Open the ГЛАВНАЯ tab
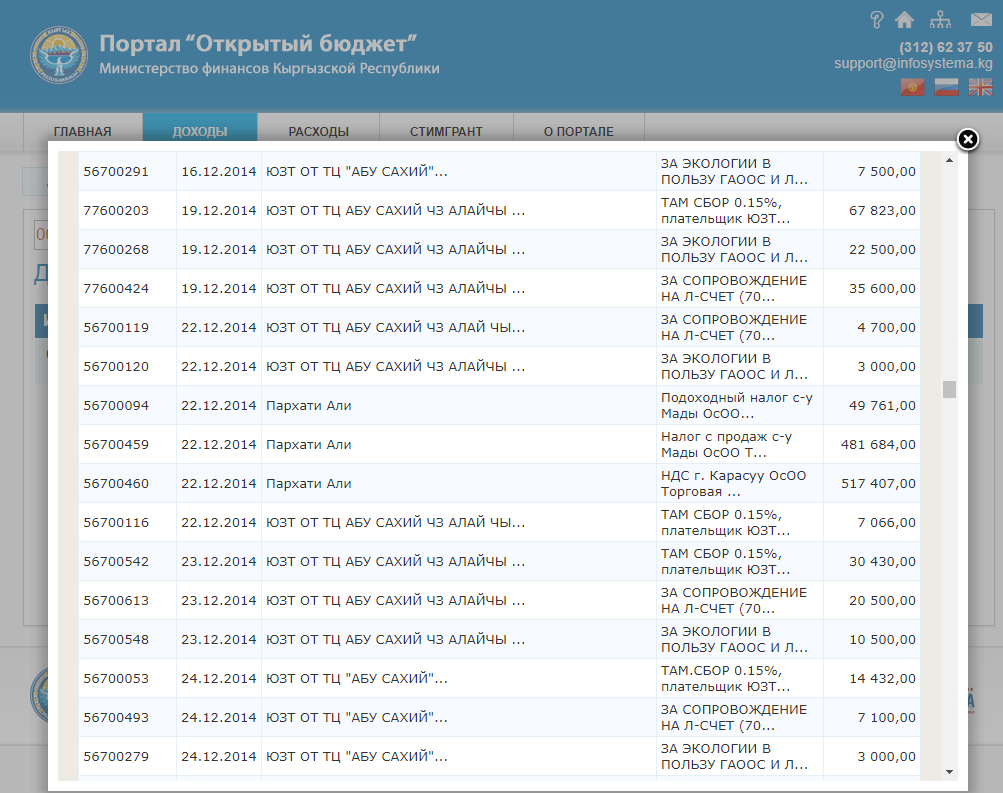 [82, 131]
